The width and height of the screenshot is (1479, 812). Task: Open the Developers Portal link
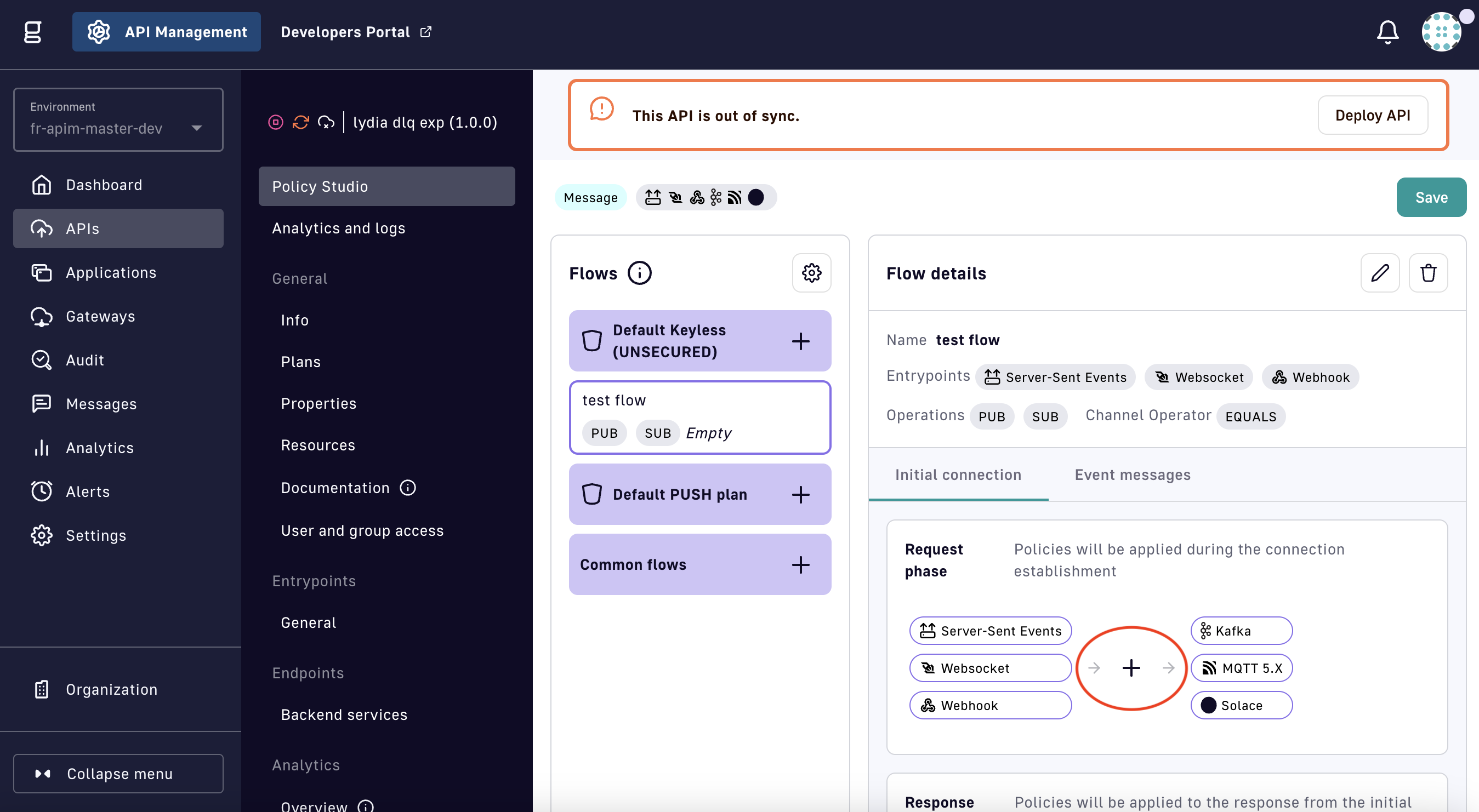[355, 32]
